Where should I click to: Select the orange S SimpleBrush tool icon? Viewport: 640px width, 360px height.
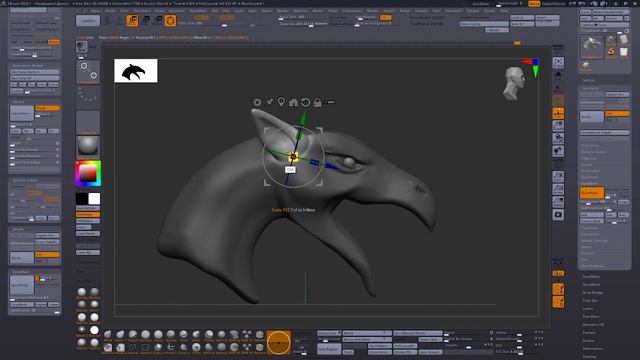pyautogui.click(x=611, y=51)
